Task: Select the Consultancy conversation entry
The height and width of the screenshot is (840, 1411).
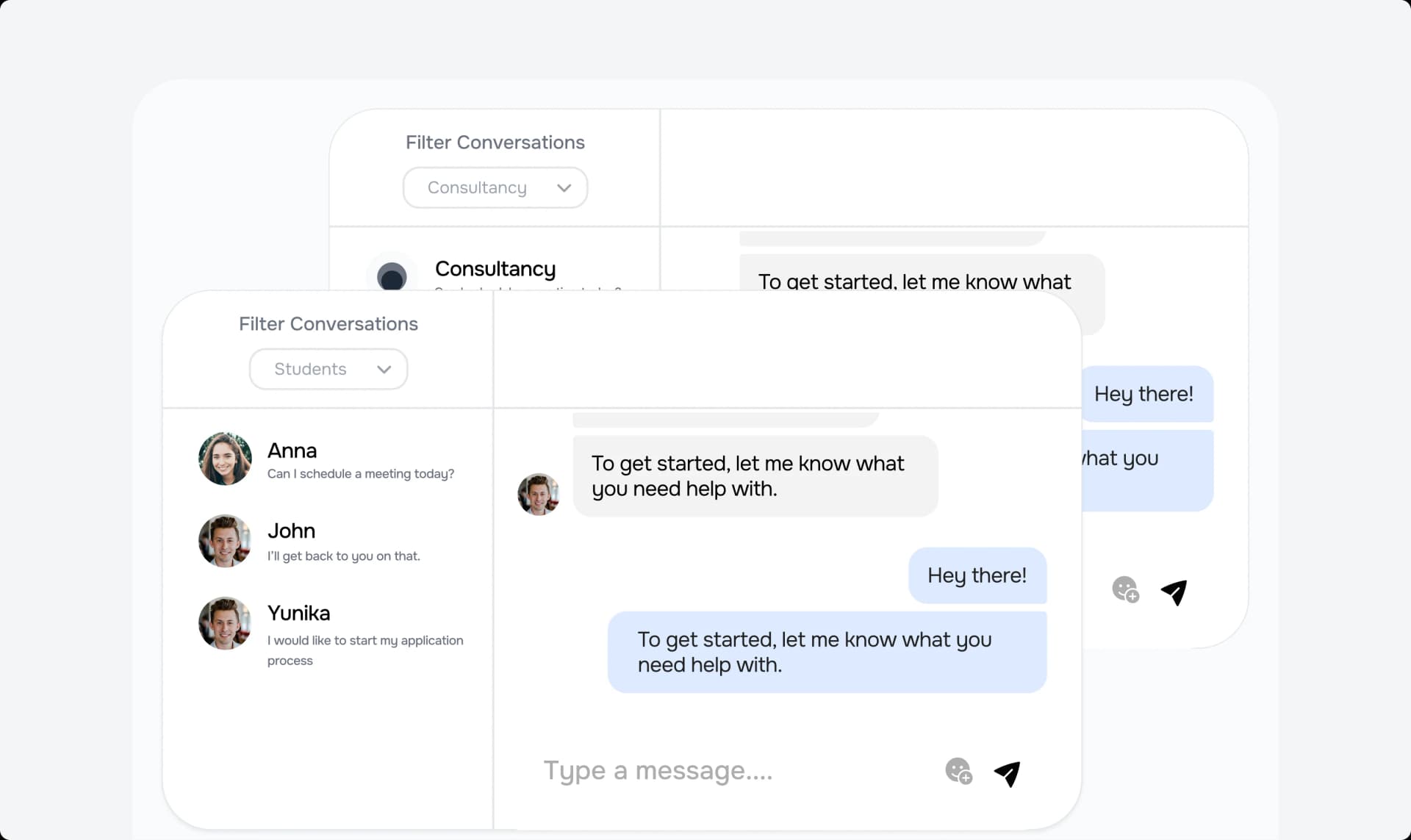Action: 495,269
